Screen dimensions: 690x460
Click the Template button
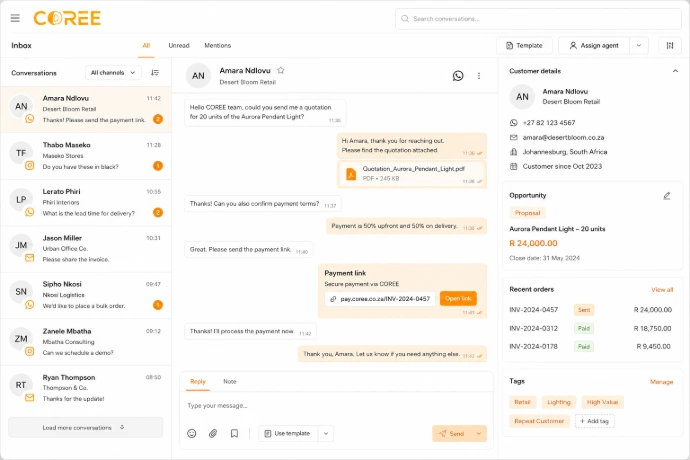524,45
